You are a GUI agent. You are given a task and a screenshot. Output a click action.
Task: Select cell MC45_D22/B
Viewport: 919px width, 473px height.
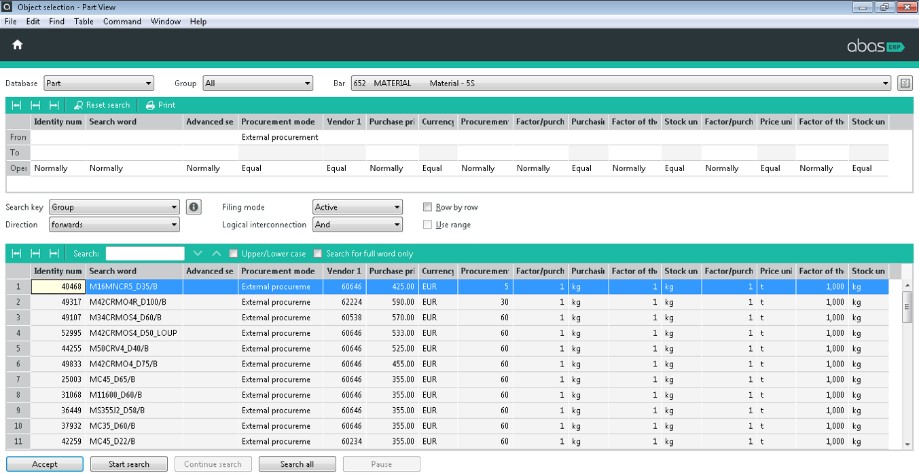[134, 441]
